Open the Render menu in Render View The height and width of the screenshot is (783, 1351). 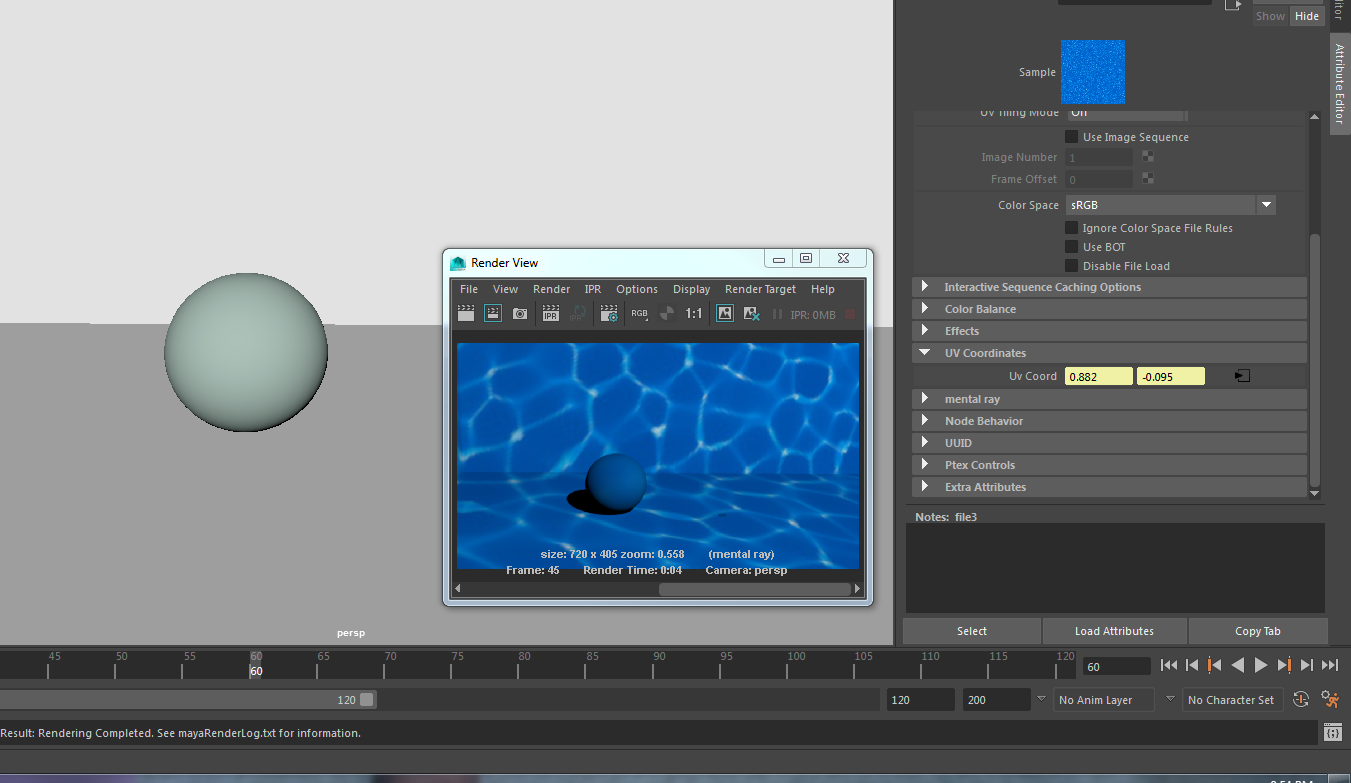click(x=551, y=289)
